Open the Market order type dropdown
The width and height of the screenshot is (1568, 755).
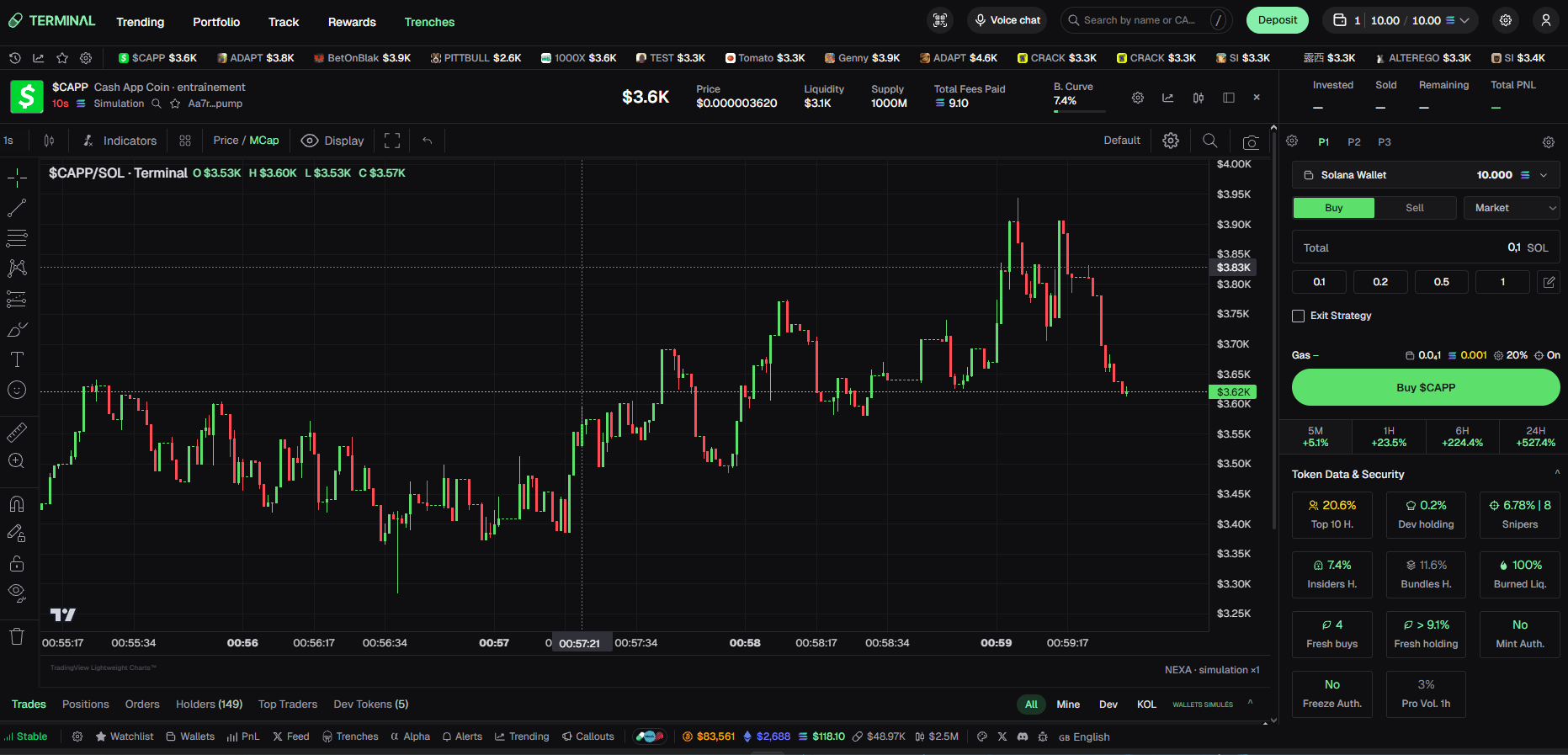tap(1512, 208)
